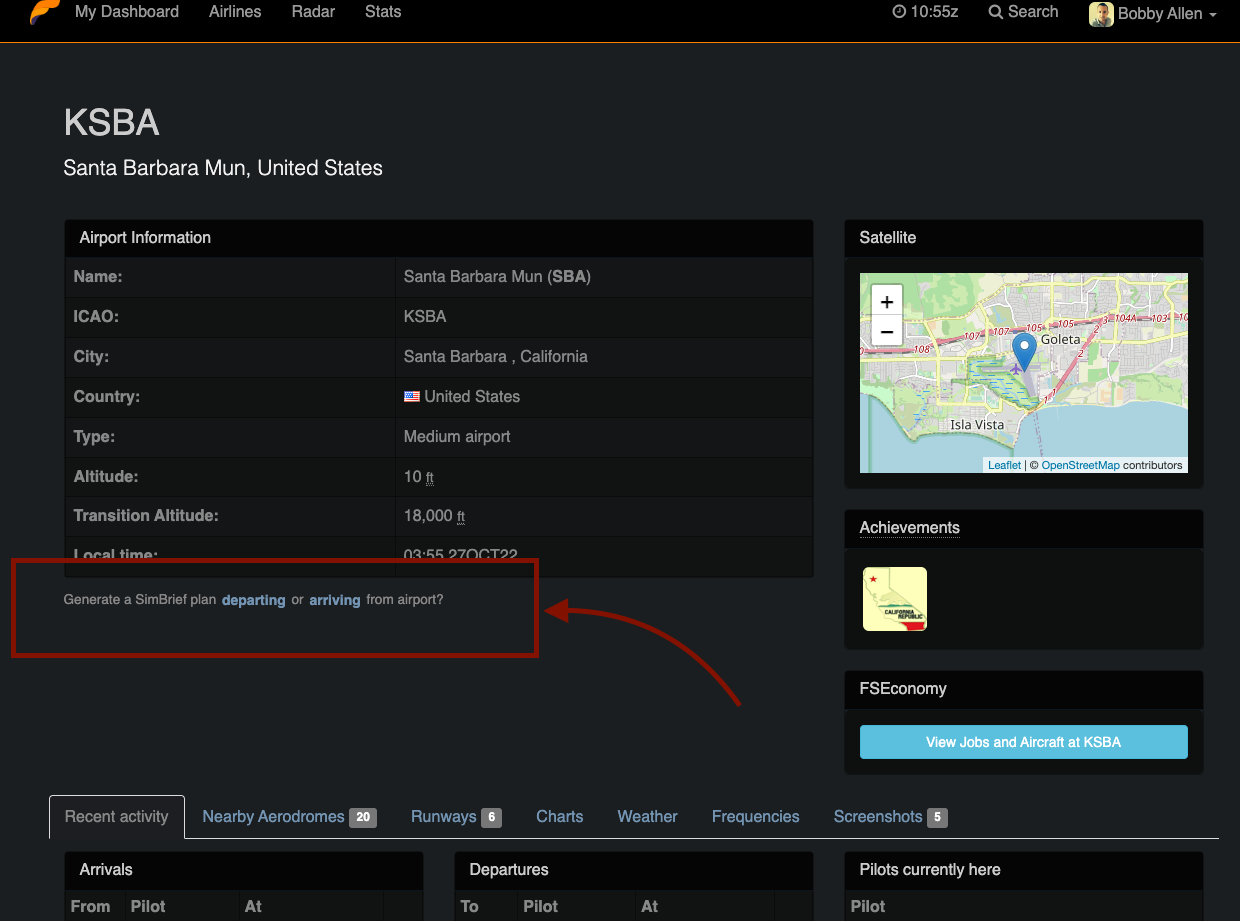Click Bobby Allen's profile avatar
The height and width of the screenshot is (921, 1240).
(x=1100, y=14)
